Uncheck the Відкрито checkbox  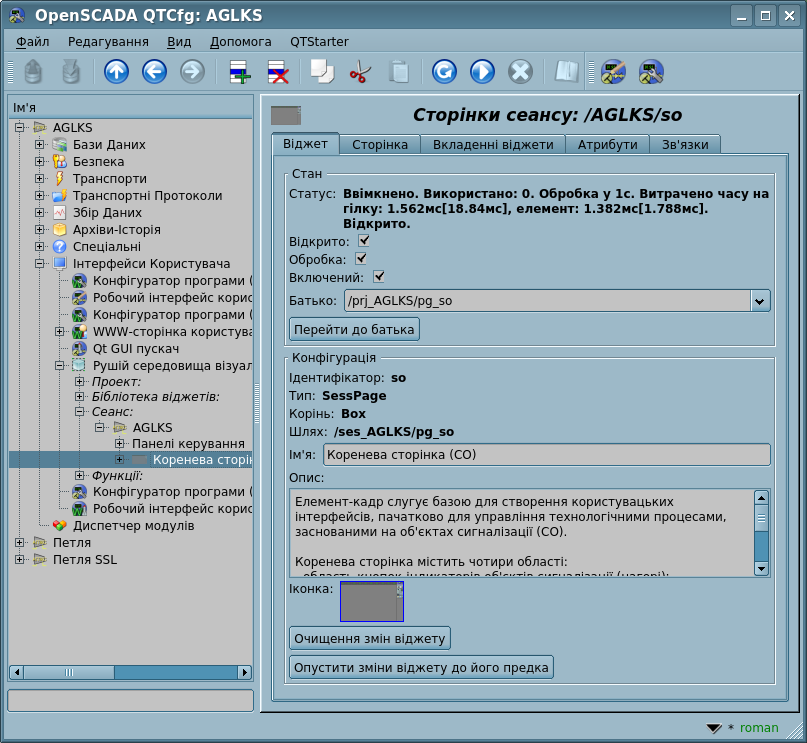pyautogui.click(x=364, y=240)
